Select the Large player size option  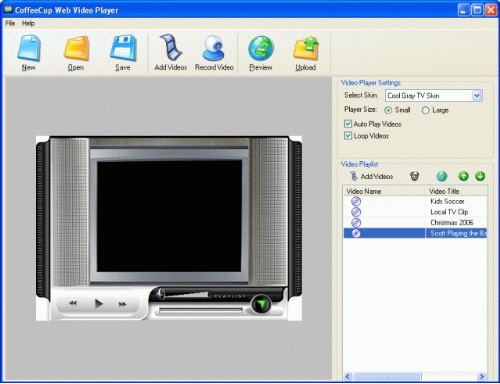(425, 110)
